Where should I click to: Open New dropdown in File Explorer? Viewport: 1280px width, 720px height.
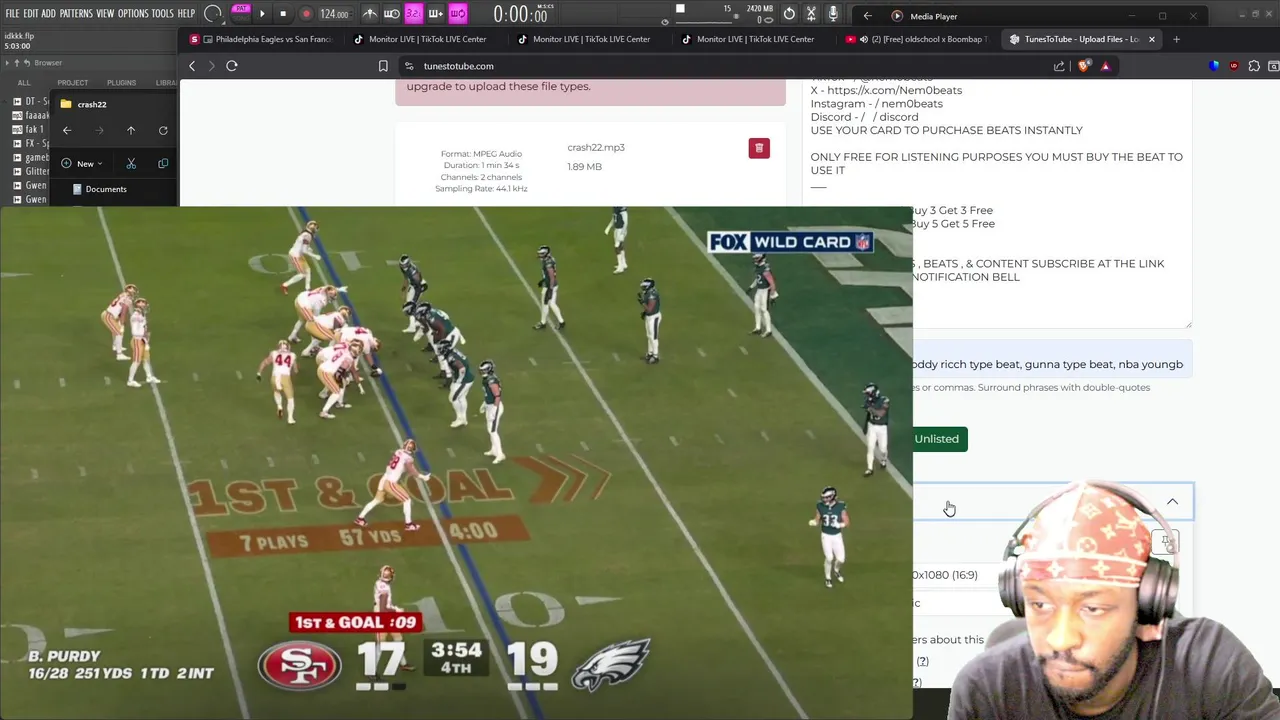tap(82, 163)
